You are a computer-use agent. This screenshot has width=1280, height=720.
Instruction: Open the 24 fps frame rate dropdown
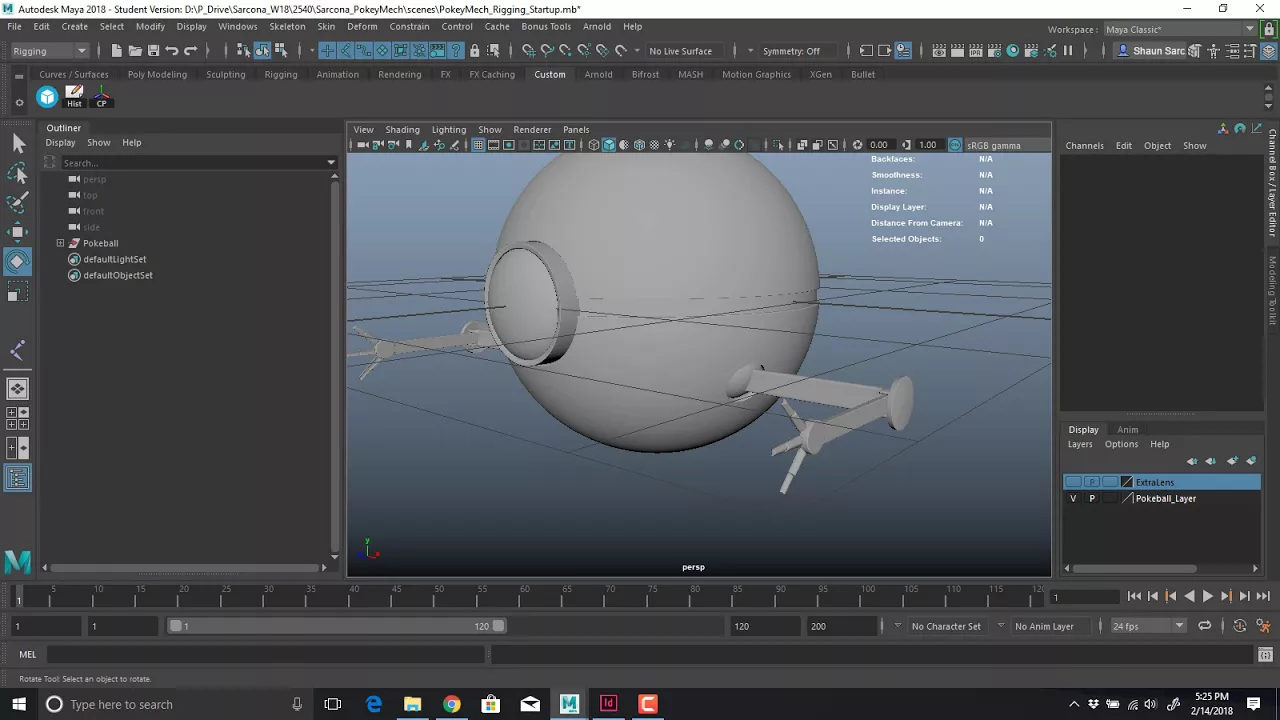pos(1147,626)
